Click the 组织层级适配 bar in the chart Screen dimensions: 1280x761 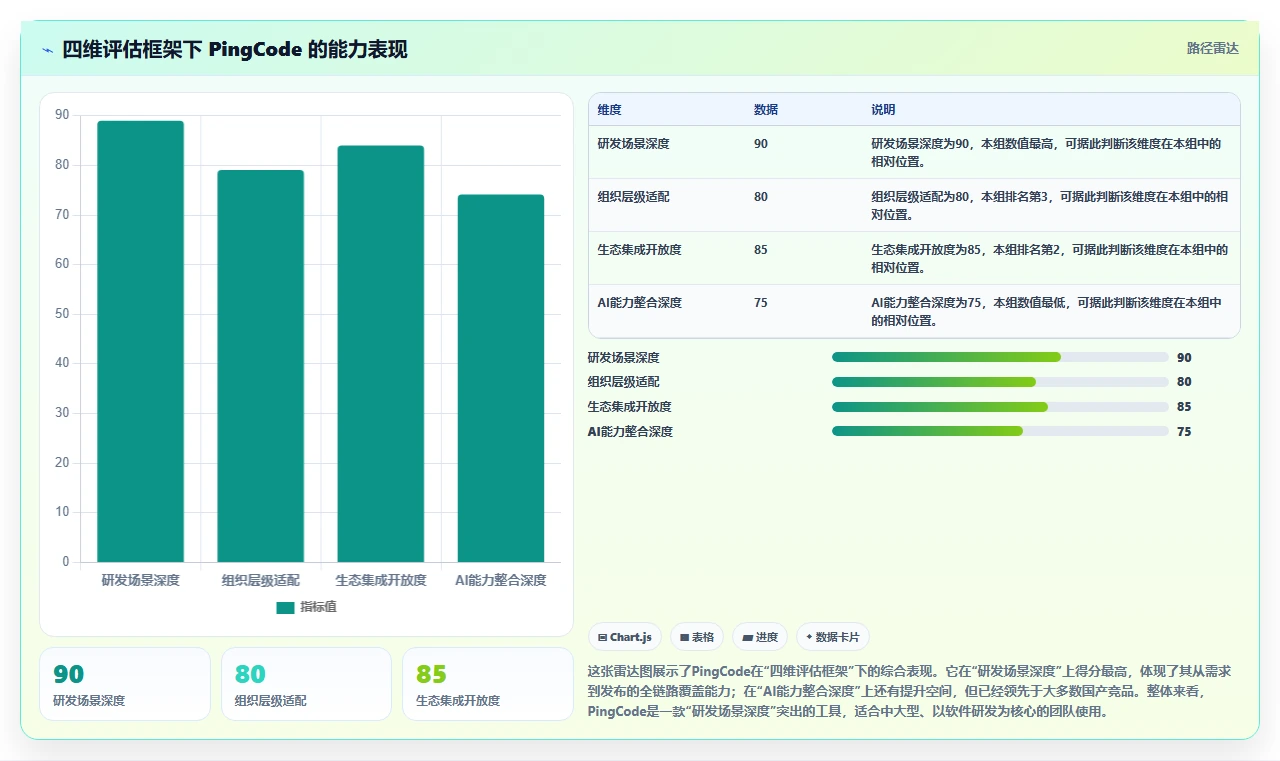(260, 366)
